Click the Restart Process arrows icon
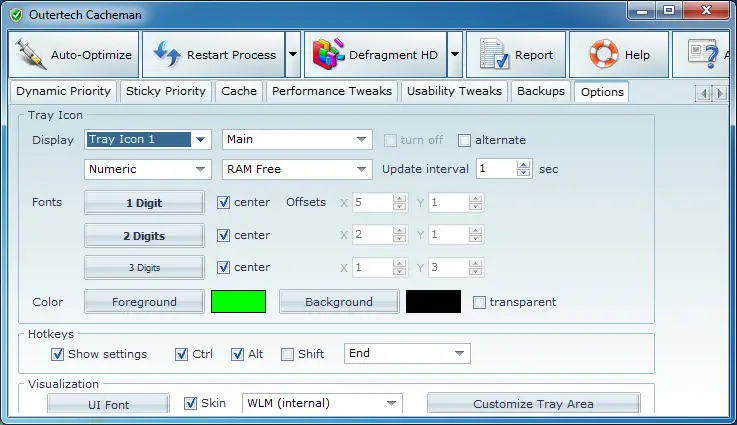The width and height of the screenshot is (737, 425). (167, 55)
